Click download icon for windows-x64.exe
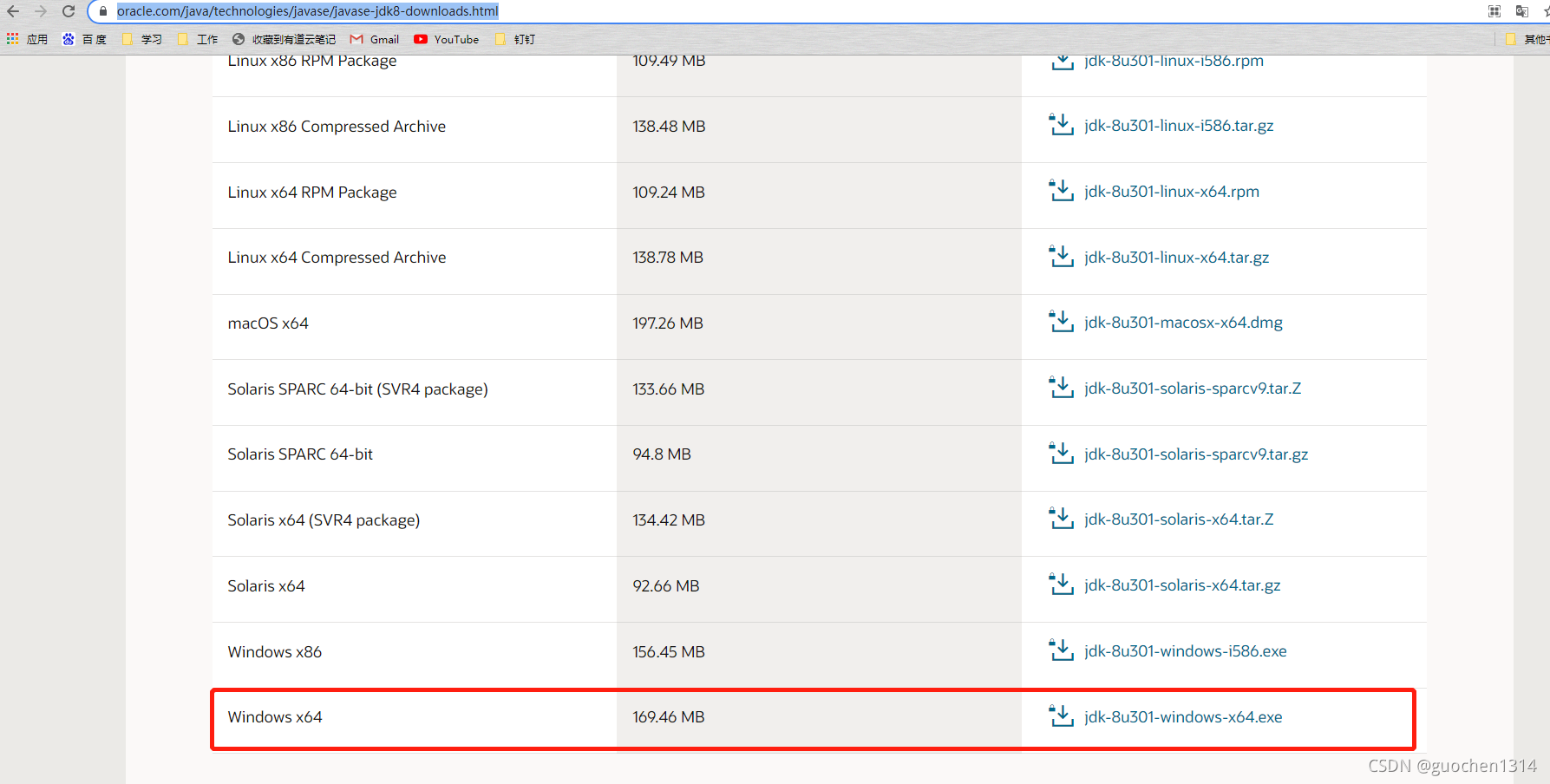 point(1062,716)
